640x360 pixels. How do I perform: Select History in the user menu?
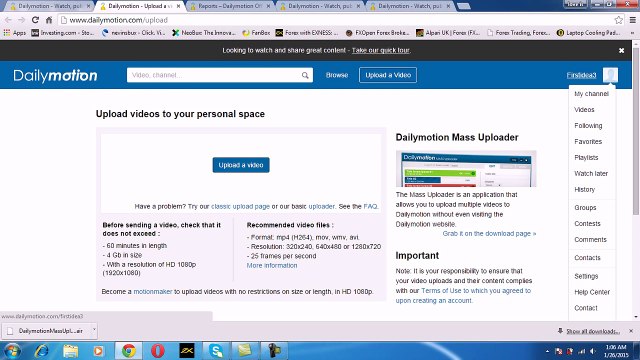pos(584,189)
